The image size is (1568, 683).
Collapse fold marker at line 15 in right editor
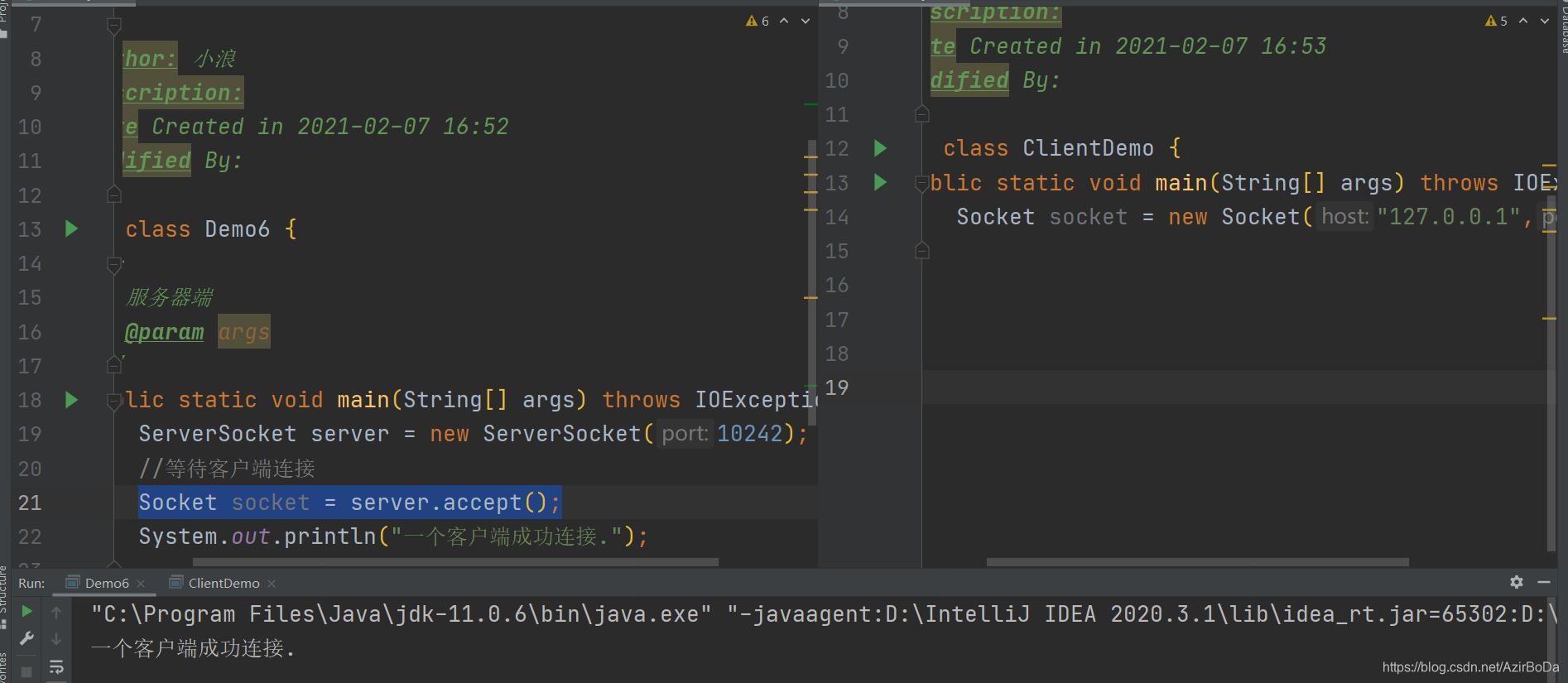pos(922,251)
